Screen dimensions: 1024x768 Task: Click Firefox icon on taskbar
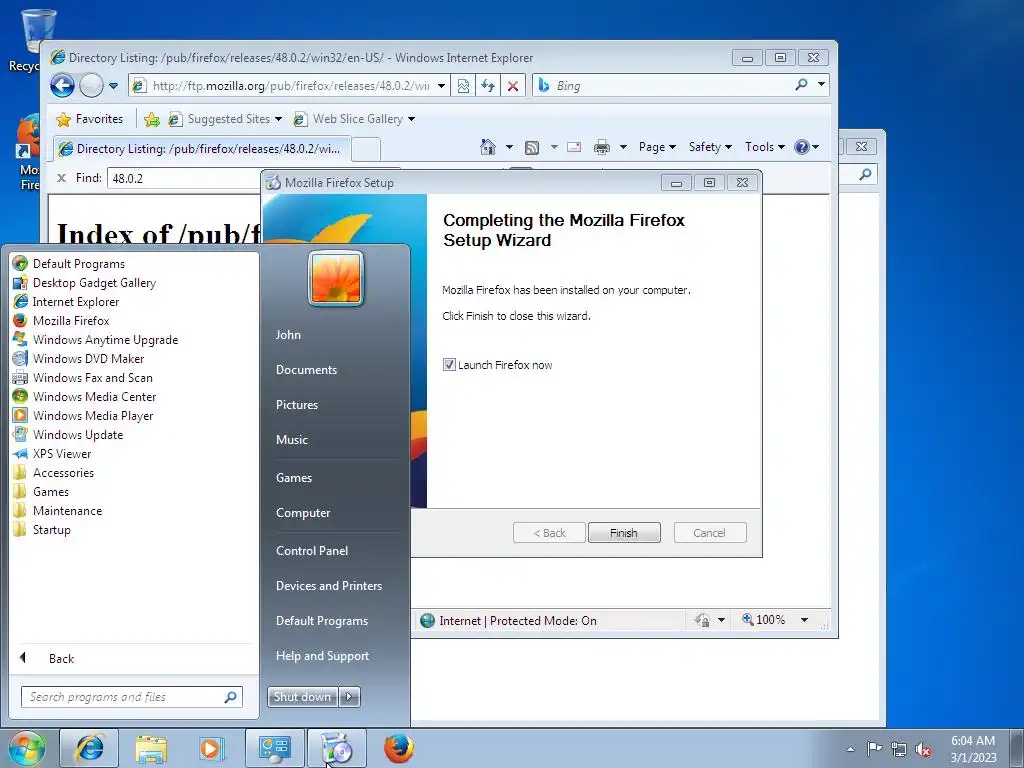pyautogui.click(x=398, y=748)
